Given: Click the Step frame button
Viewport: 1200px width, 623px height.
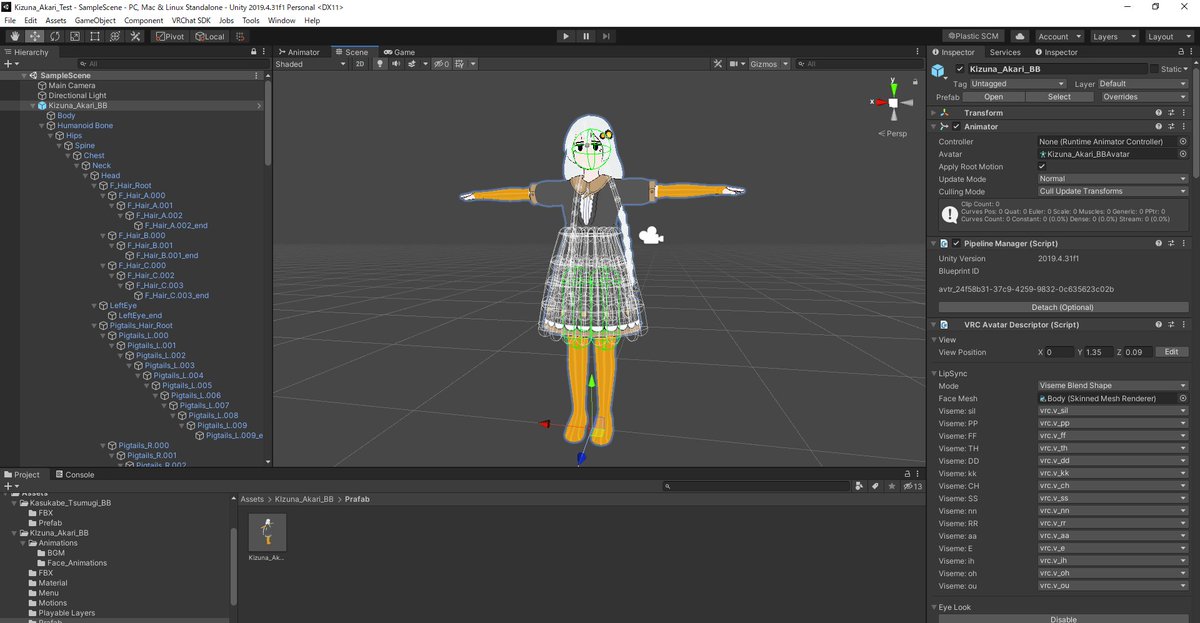Looking at the screenshot, I should (x=607, y=36).
